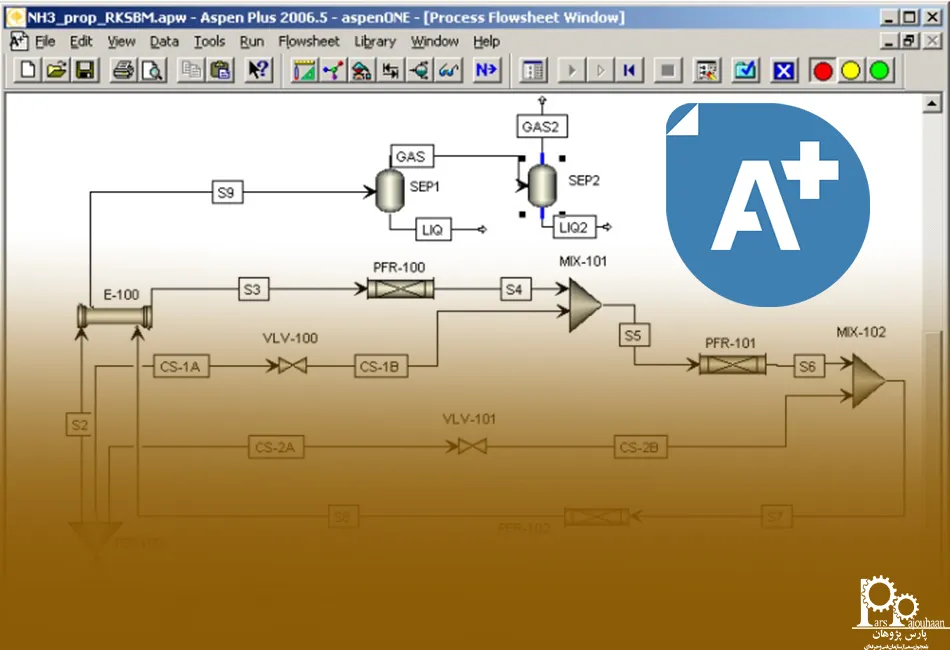Open the Tools menu

pos(209,42)
